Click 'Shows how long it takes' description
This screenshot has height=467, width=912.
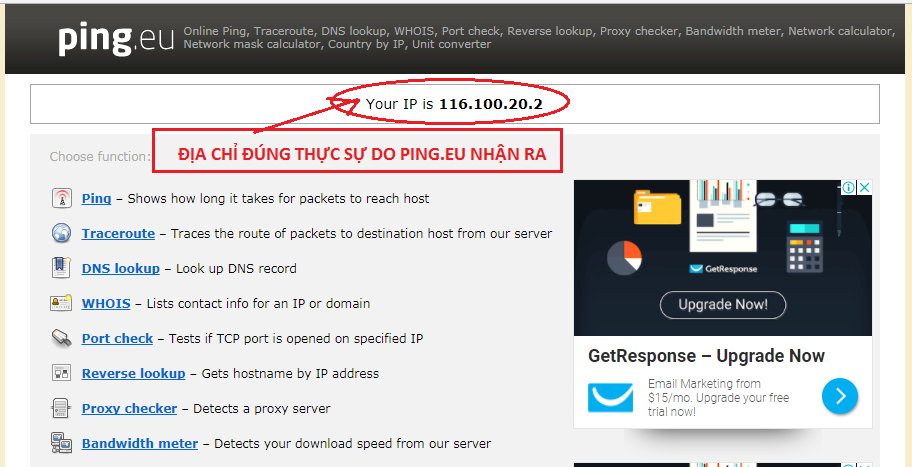[278, 198]
